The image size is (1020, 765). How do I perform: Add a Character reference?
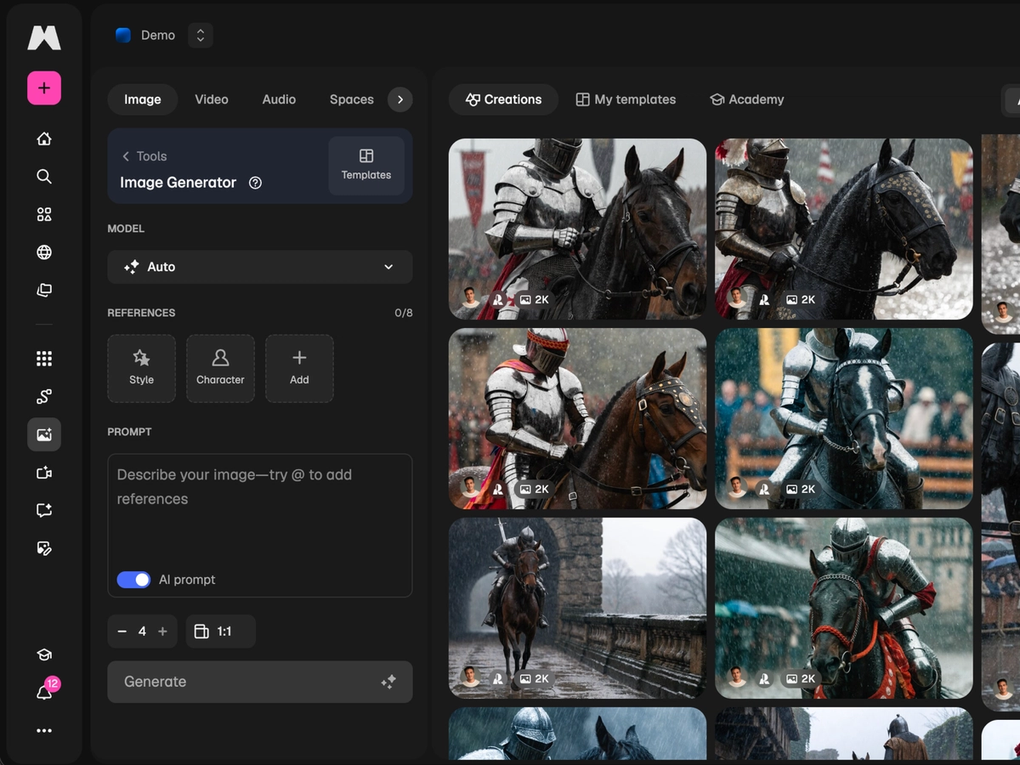tap(221, 368)
